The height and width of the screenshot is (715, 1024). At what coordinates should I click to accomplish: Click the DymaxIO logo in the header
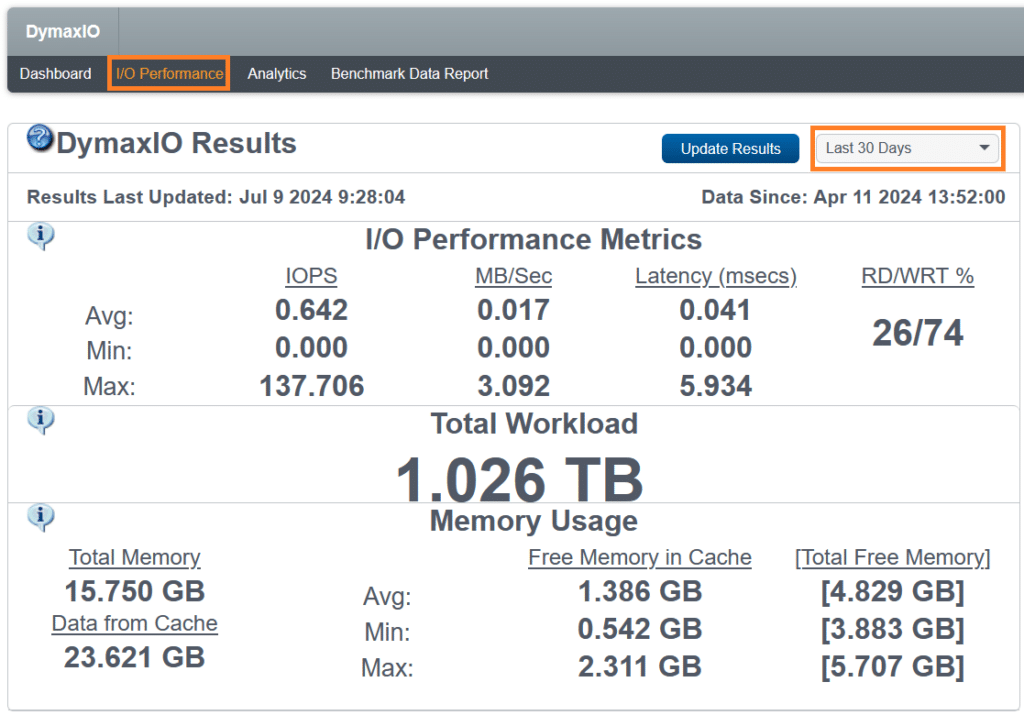[62, 31]
